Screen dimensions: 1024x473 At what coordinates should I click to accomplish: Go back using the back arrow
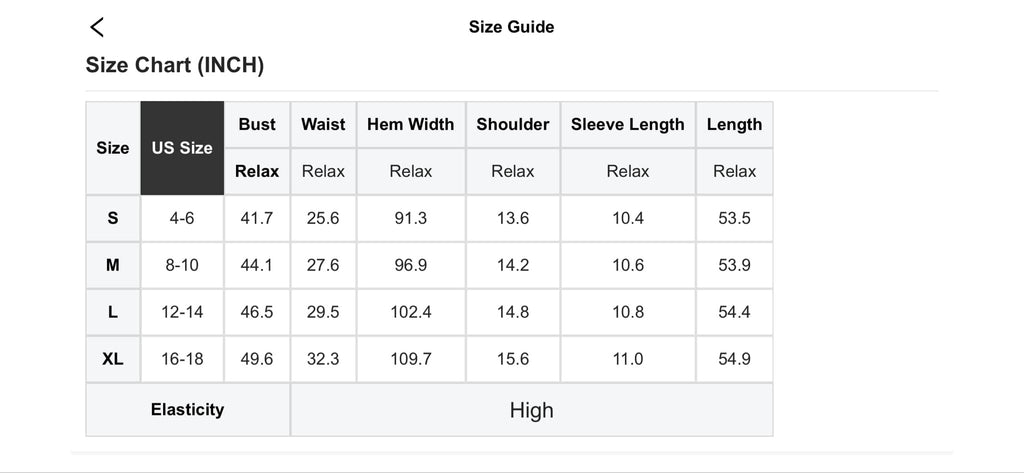97,27
